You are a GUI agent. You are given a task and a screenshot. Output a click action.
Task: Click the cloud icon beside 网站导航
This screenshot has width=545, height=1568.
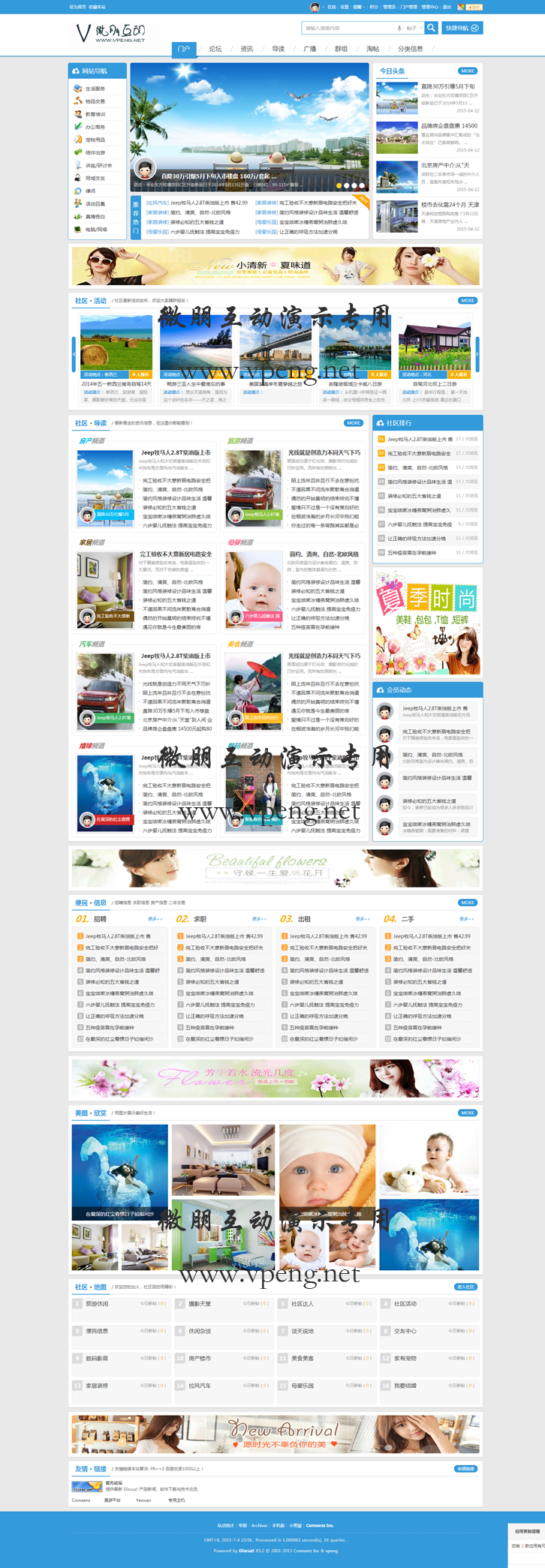click(76, 71)
